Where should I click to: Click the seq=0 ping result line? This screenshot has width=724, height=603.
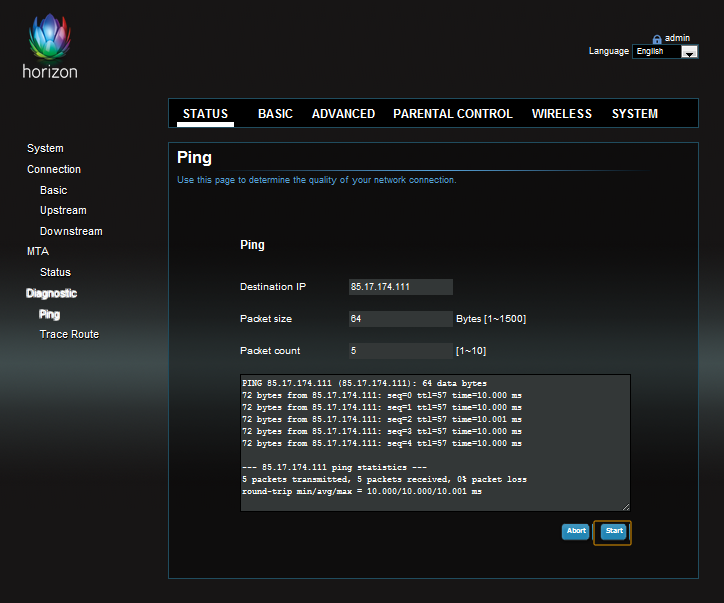(x=382, y=395)
